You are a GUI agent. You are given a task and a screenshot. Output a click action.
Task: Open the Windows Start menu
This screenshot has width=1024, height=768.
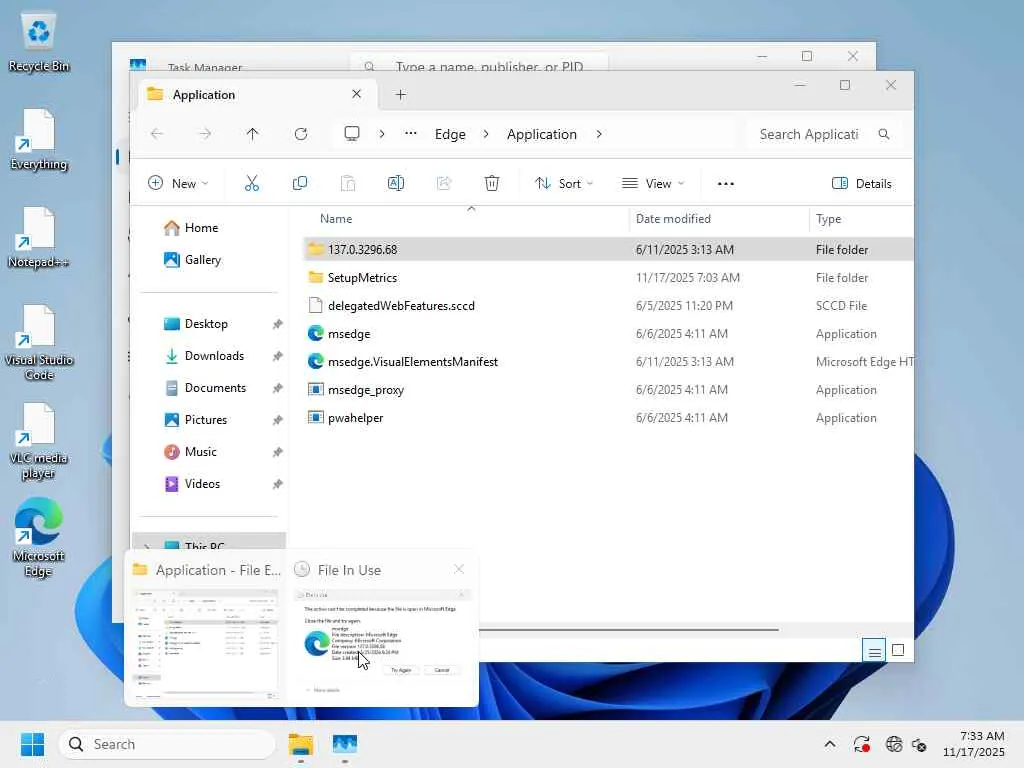(x=33, y=744)
